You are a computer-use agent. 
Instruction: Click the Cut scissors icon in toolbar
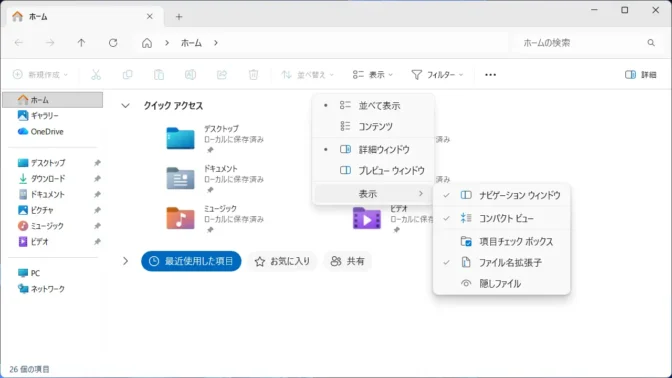pos(96,75)
